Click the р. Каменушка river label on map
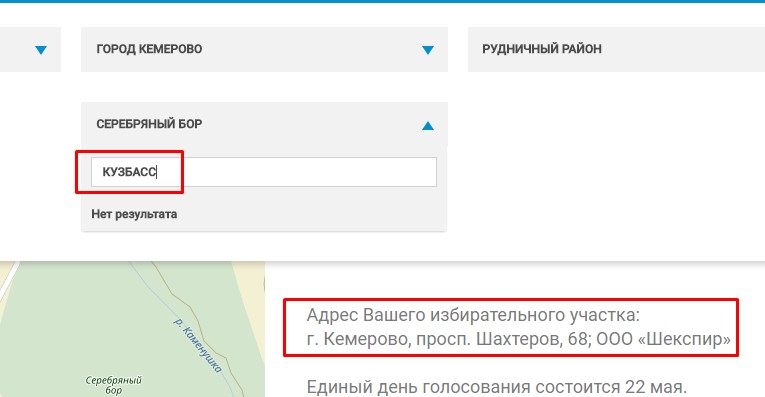This screenshot has height=397, width=765. (x=198, y=345)
